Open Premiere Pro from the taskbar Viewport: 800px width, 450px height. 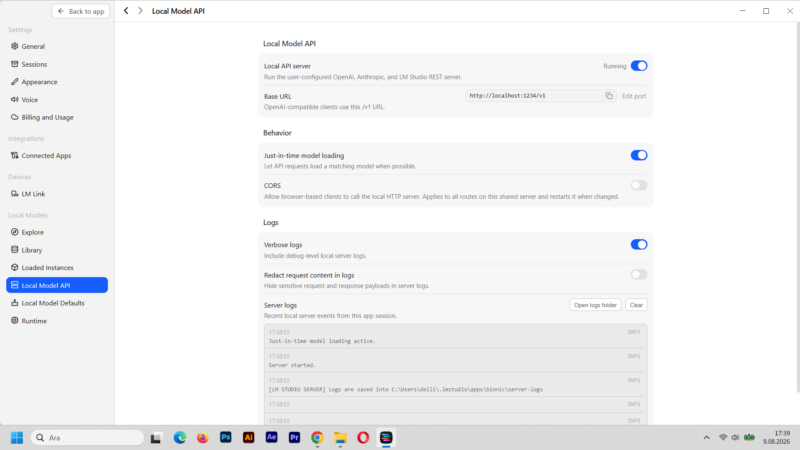[294, 437]
